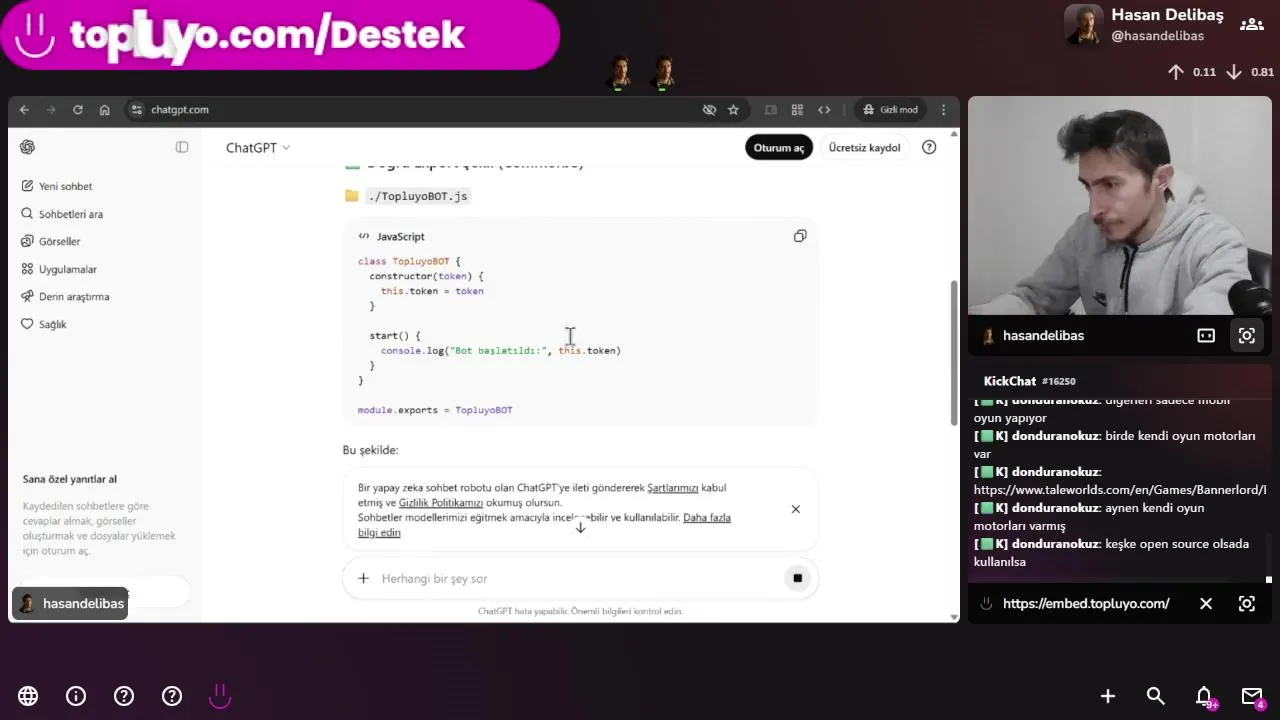Screen dimensions: 1280x720
Task: Make the hasandelibas camera fullscreen
Action: pyautogui.click(x=1247, y=336)
